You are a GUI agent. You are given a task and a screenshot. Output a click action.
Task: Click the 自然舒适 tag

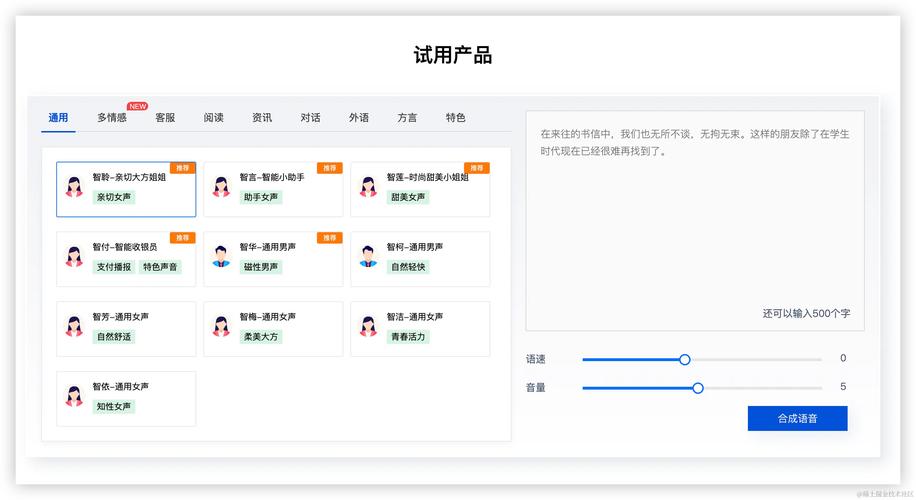coord(114,337)
